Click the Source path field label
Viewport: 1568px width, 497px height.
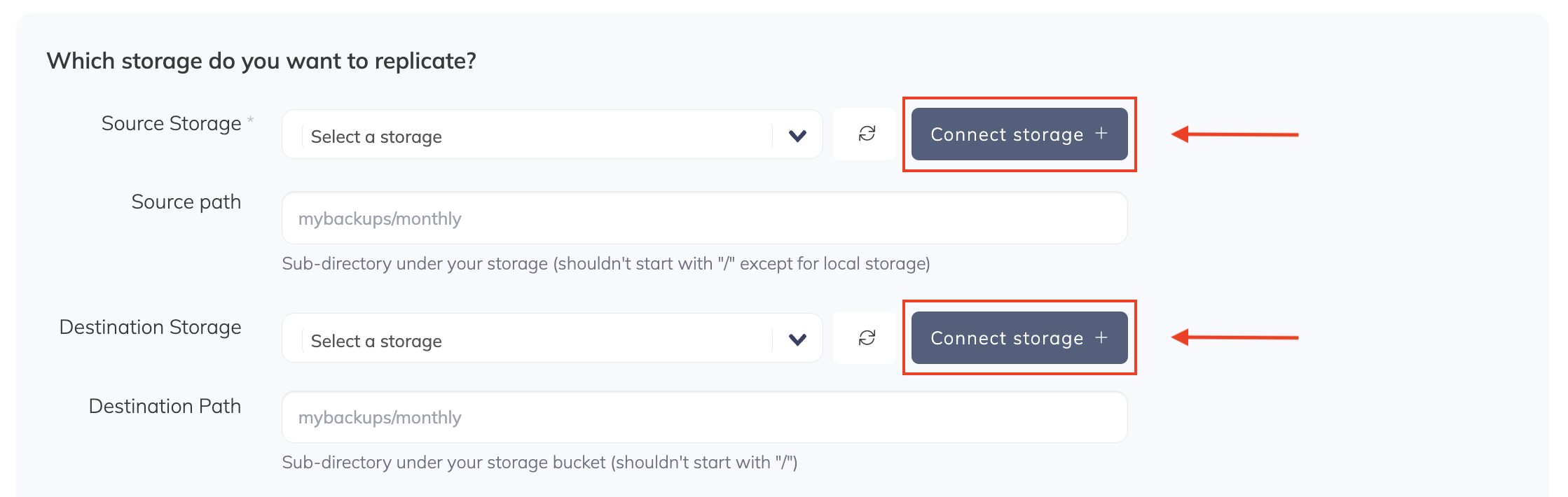click(186, 202)
